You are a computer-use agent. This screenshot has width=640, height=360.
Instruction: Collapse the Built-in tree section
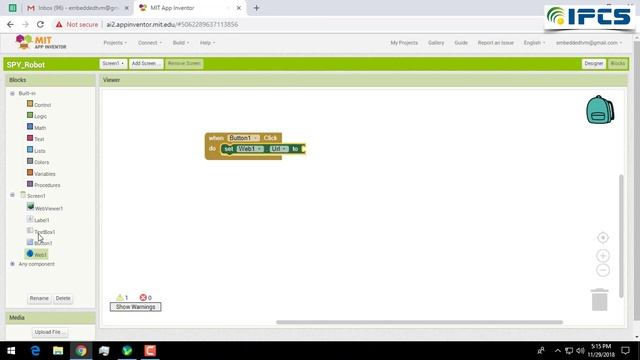12,93
